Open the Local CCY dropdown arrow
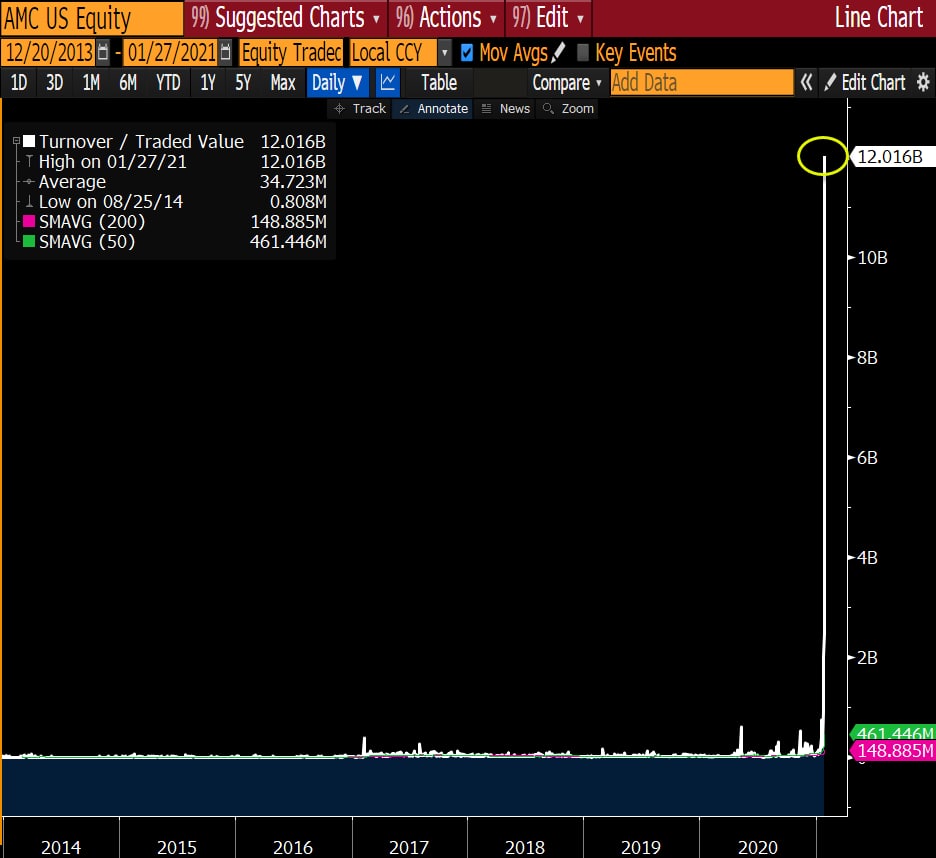 (445, 53)
